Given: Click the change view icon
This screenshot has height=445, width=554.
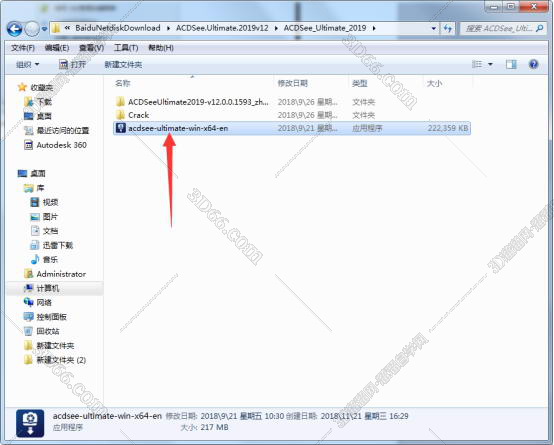Looking at the screenshot, I should [477, 64].
